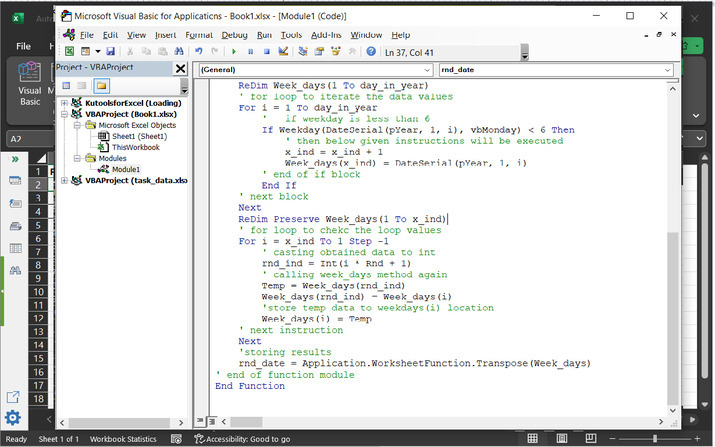This screenshot has width=715, height=447.
Task: Click the Save Book1 toolbar icon
Action: [110, 51]
